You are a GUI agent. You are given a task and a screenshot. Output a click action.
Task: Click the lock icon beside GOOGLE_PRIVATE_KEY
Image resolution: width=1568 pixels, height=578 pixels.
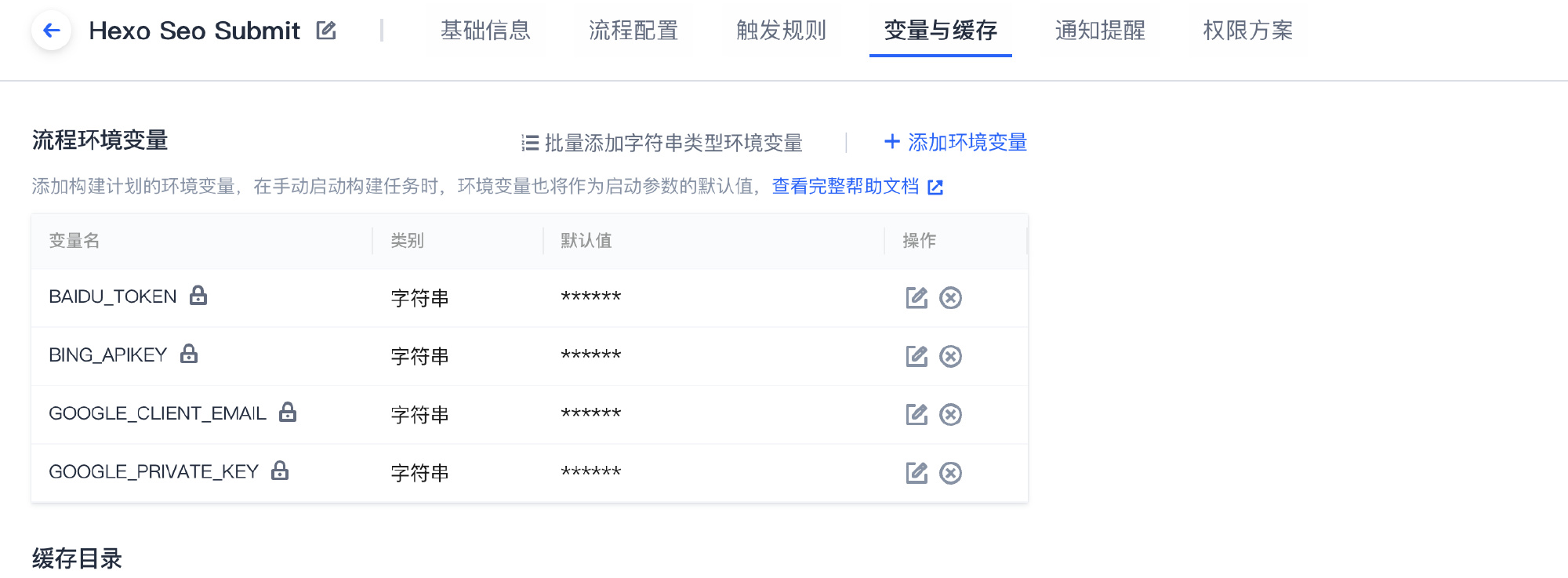click(280, 470)
